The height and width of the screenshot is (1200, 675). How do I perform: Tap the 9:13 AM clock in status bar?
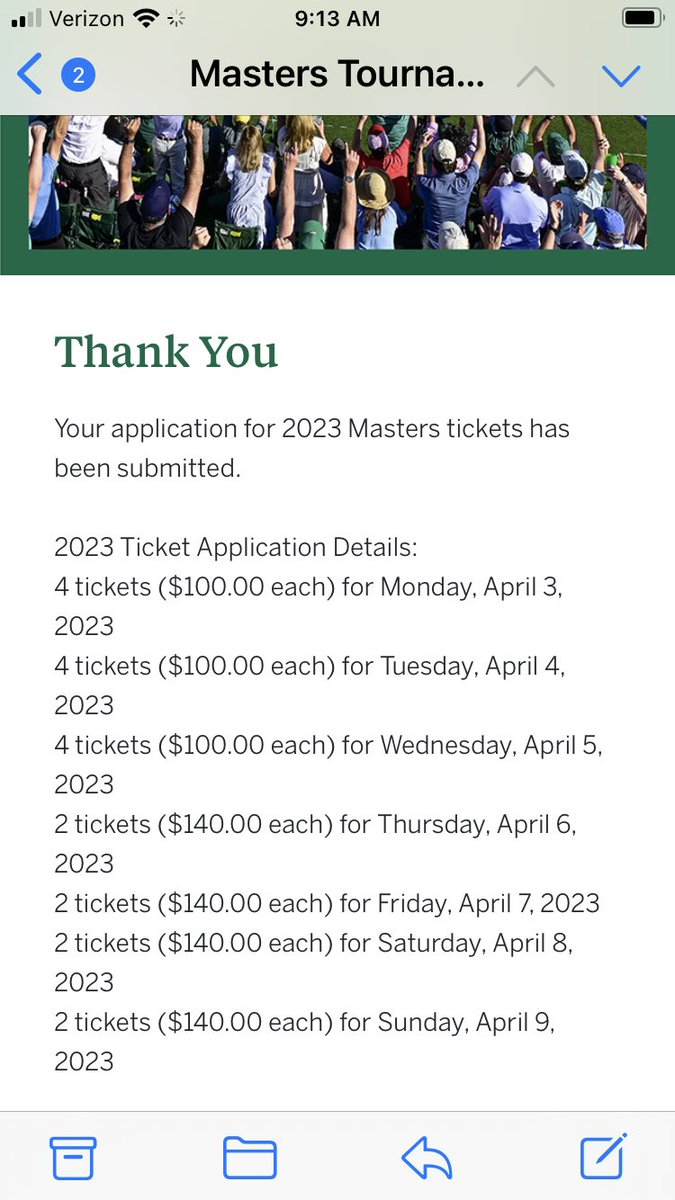(338, 18)
